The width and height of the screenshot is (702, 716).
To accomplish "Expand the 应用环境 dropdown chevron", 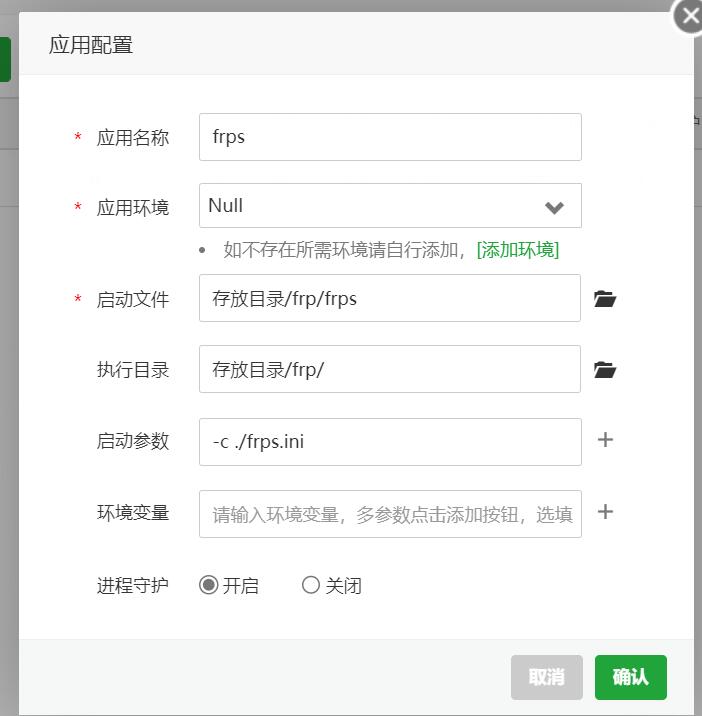I will (x=554, y=207).
